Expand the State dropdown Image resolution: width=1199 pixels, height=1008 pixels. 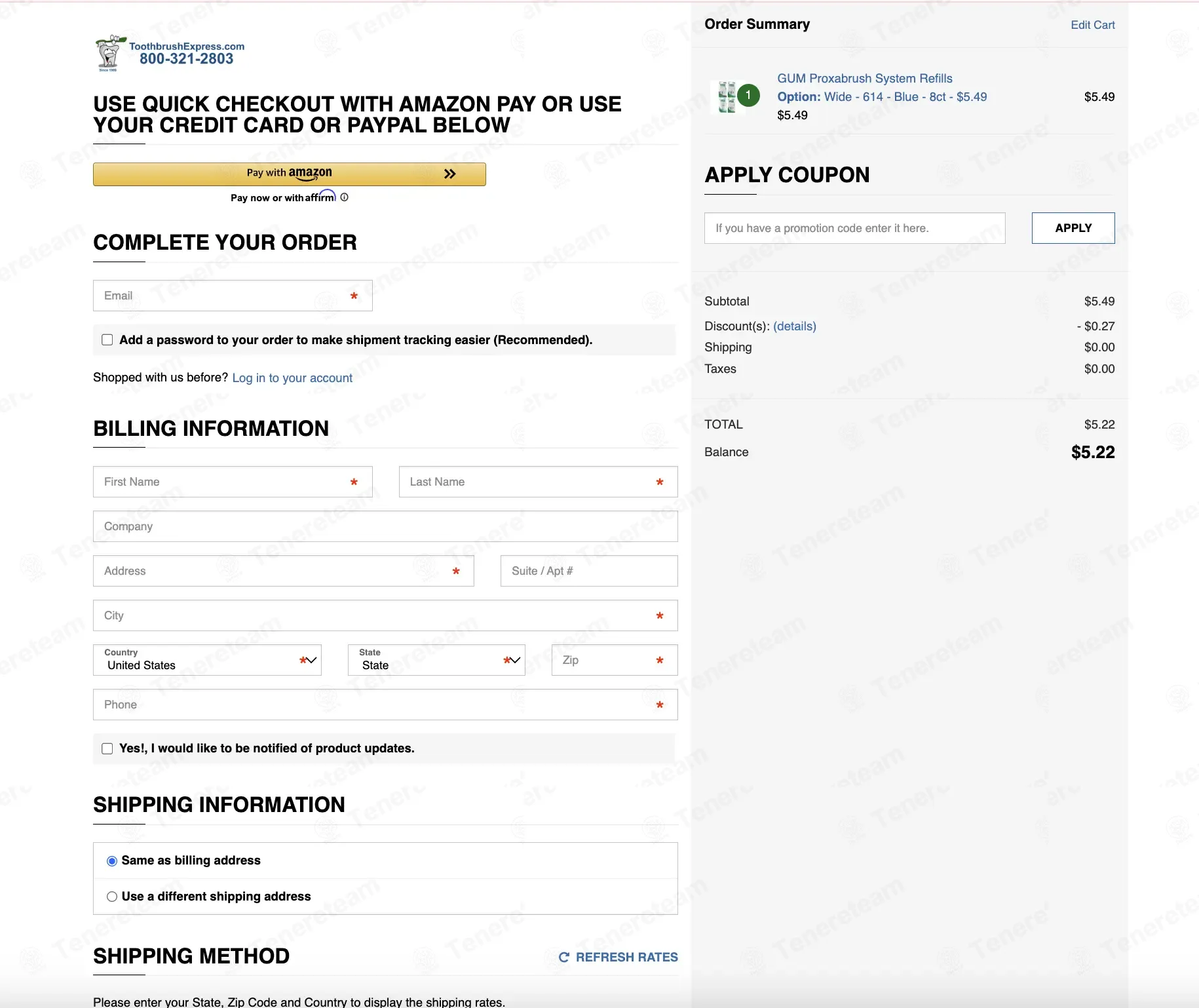pyautogui.click(x=436, y=660)
